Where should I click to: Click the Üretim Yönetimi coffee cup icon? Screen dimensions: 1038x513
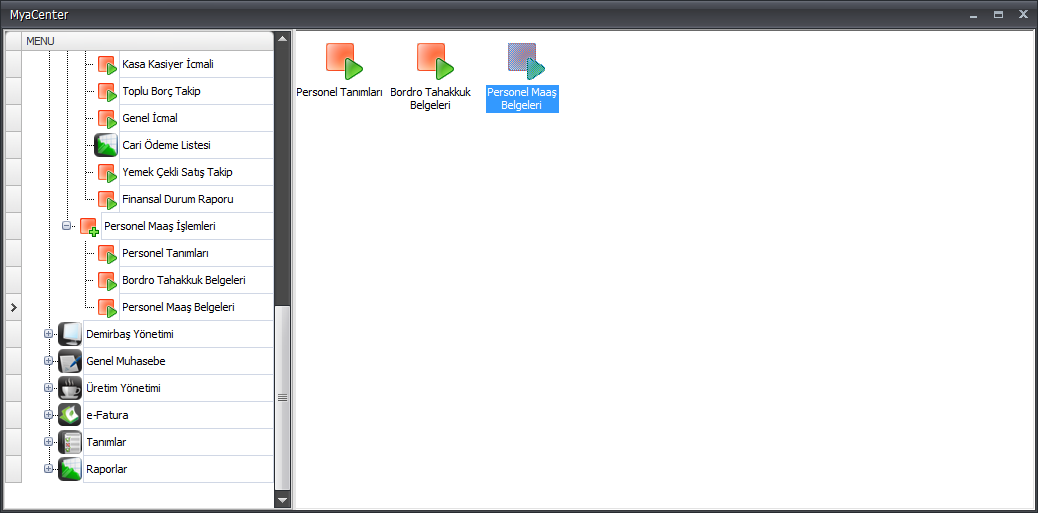click(x=70, y=388)
